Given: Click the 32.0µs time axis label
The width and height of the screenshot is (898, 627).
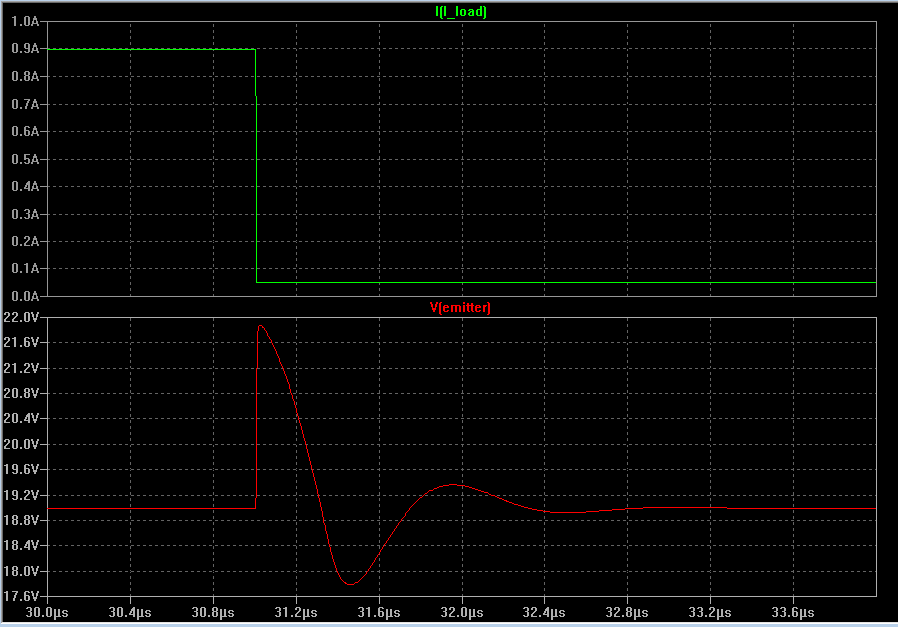Looking at the screenshot, I should coord(462,613).
